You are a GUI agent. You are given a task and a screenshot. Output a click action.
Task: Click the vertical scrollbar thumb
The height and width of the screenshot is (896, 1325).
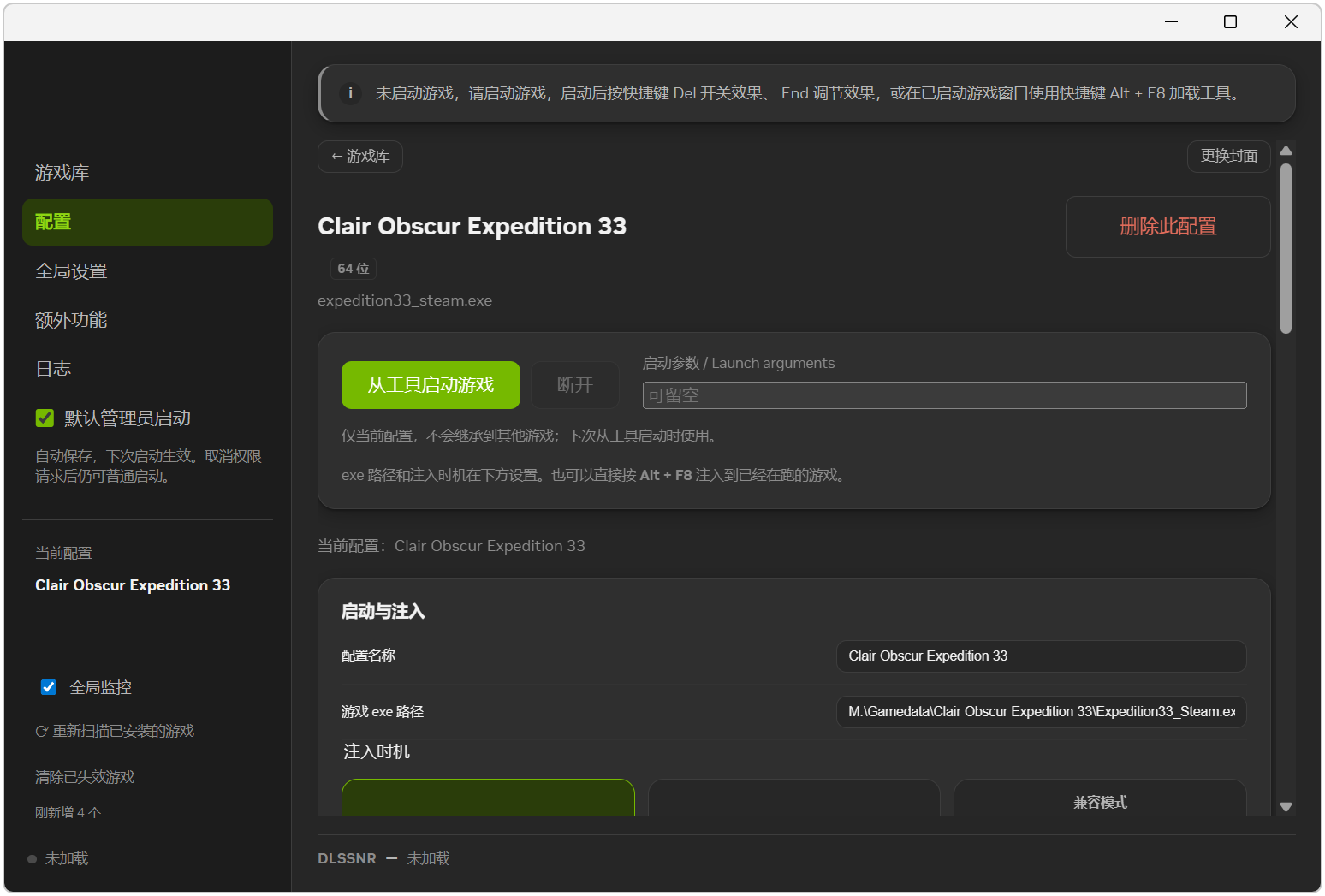[1286, 248]
